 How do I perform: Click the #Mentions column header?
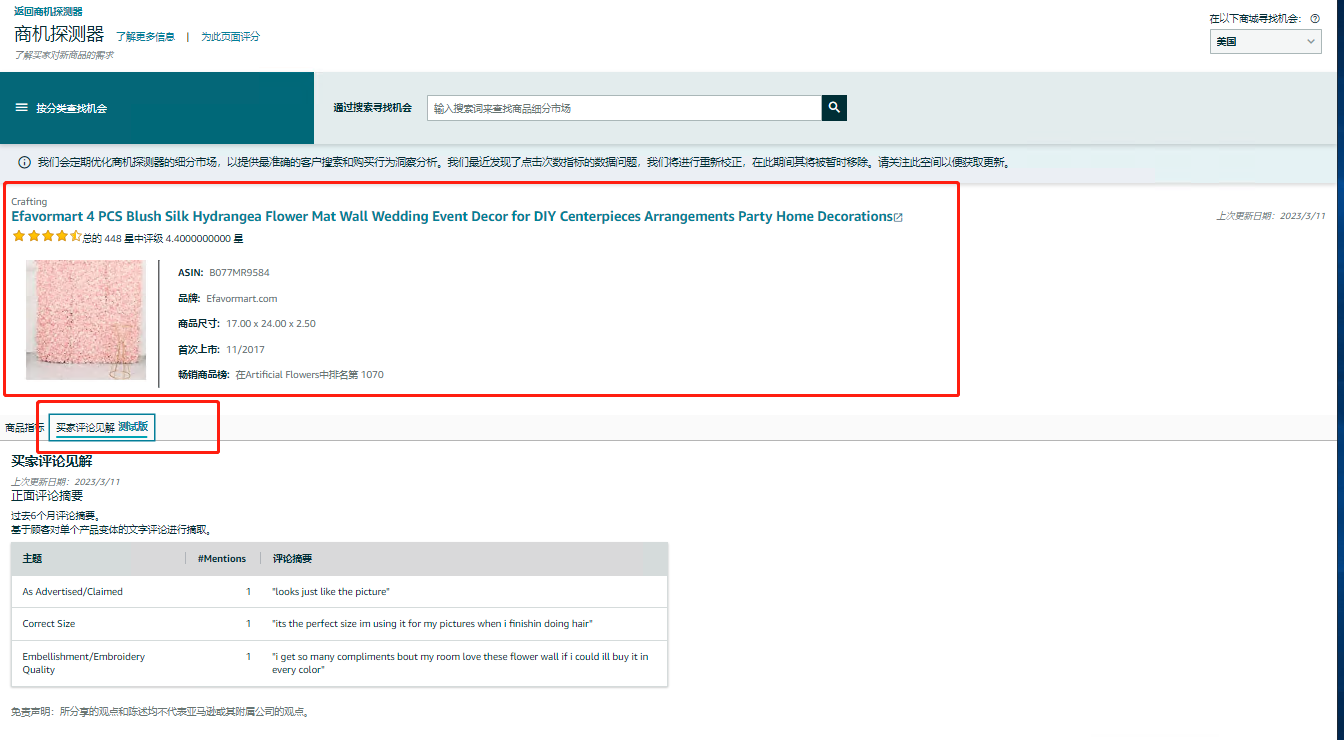[x=222, y=559]
